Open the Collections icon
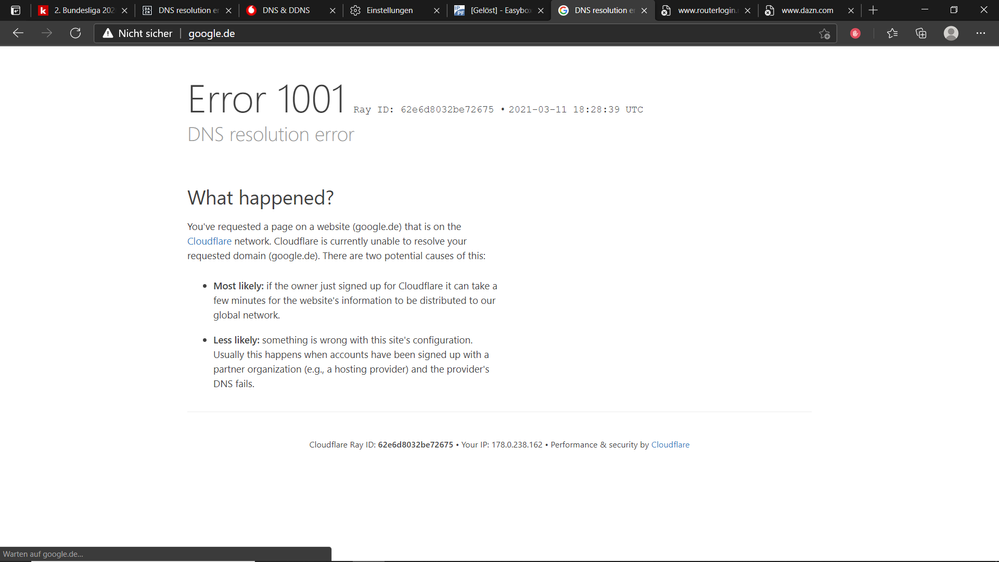 (921, 33)
